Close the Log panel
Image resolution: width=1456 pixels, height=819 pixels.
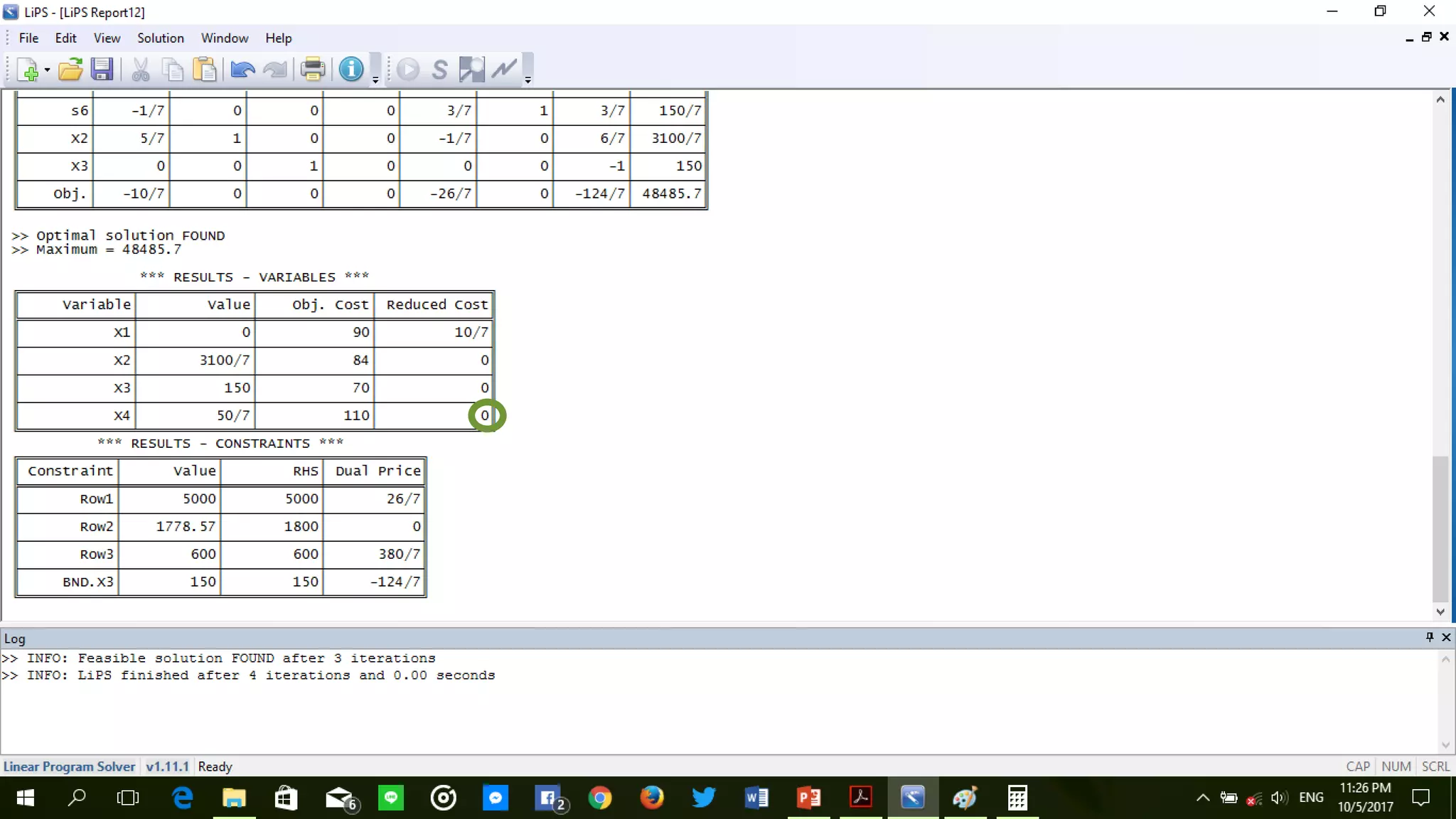click(1445, 637)
